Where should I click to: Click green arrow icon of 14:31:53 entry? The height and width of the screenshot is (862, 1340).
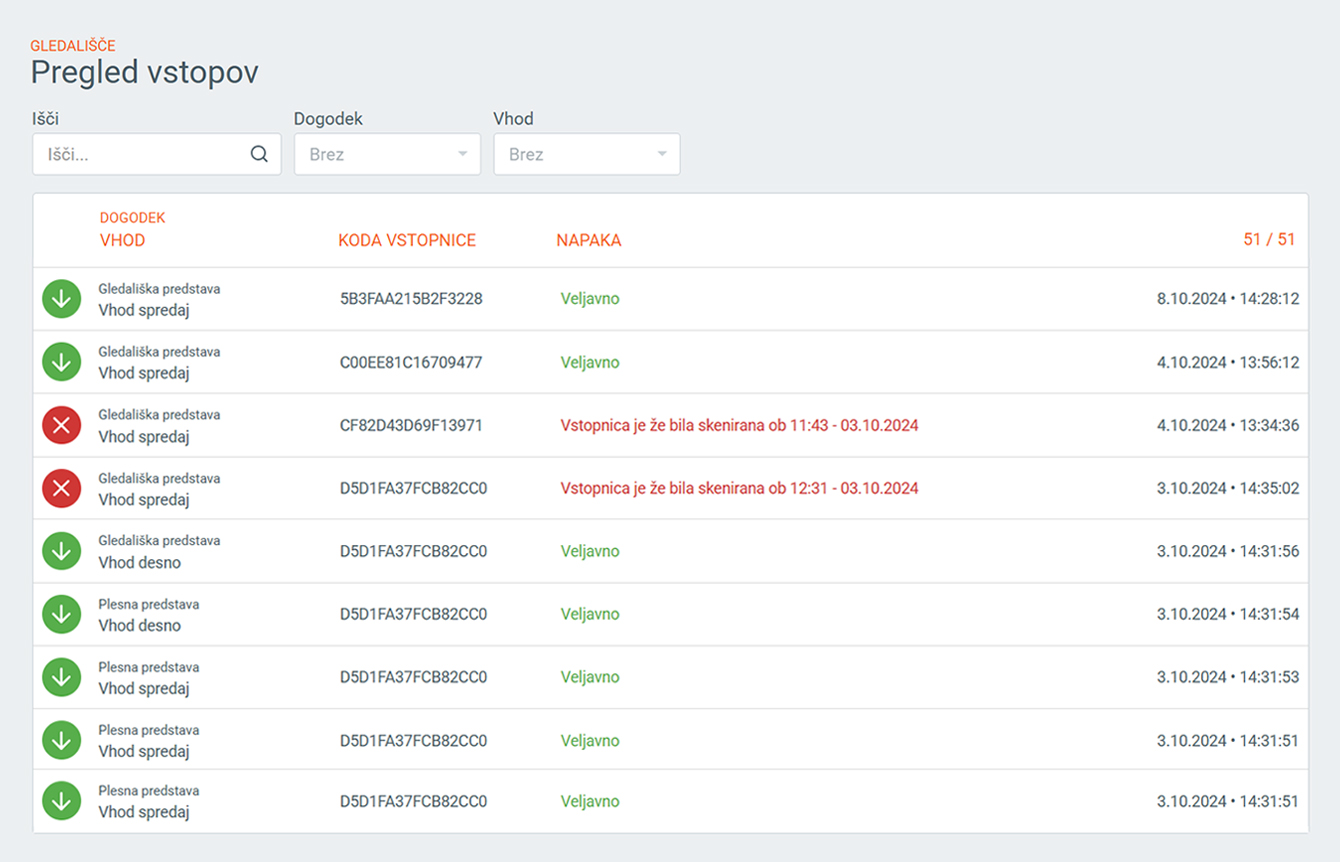pyautogui.click(x=62, y=677)
